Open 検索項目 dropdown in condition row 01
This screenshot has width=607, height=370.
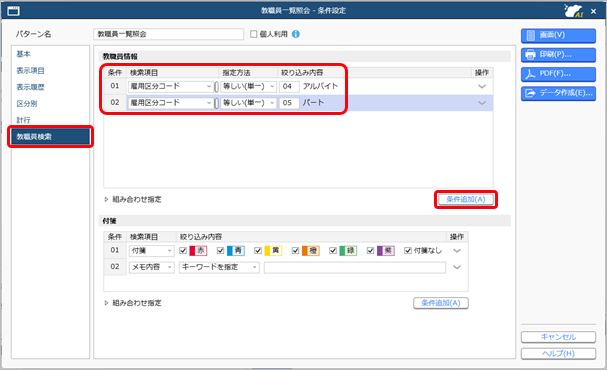coord(170,86)
